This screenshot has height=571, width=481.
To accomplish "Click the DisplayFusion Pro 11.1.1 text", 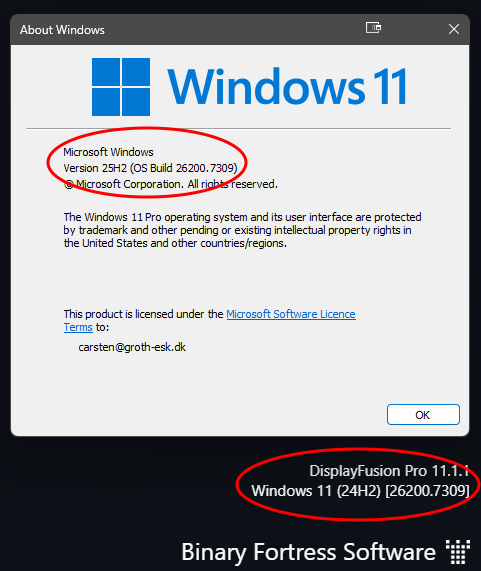I will (389, 471).
